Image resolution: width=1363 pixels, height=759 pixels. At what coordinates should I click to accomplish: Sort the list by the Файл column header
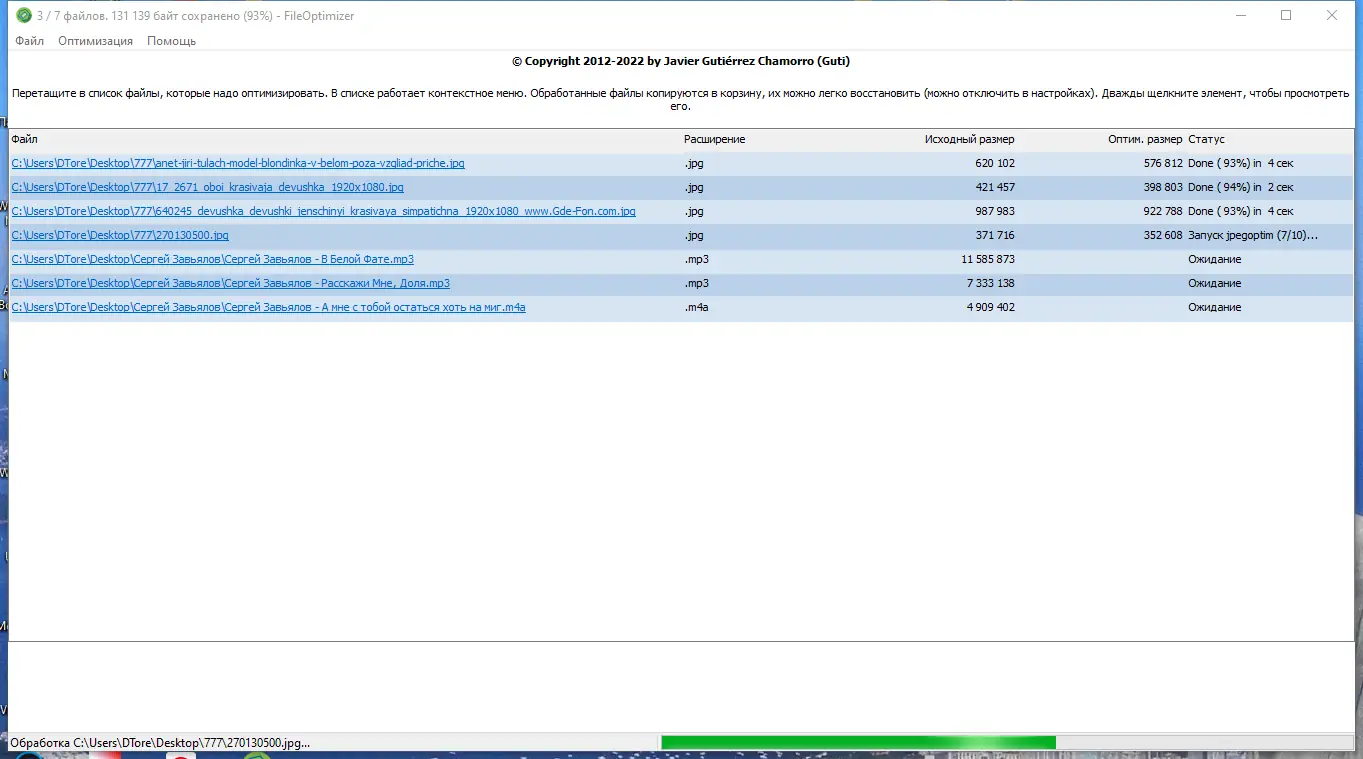pyautogui.click(x=25, y=139)
